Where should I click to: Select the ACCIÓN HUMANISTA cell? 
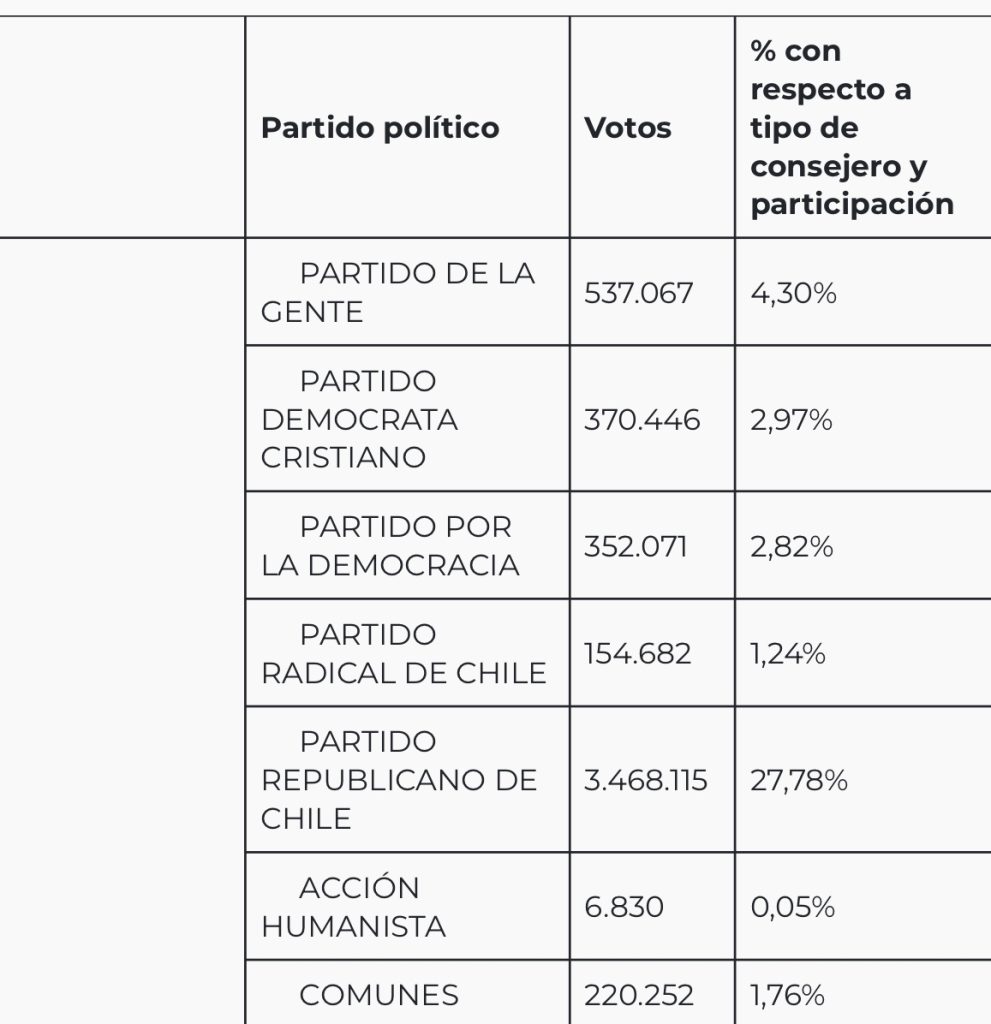tap(407, 906)
